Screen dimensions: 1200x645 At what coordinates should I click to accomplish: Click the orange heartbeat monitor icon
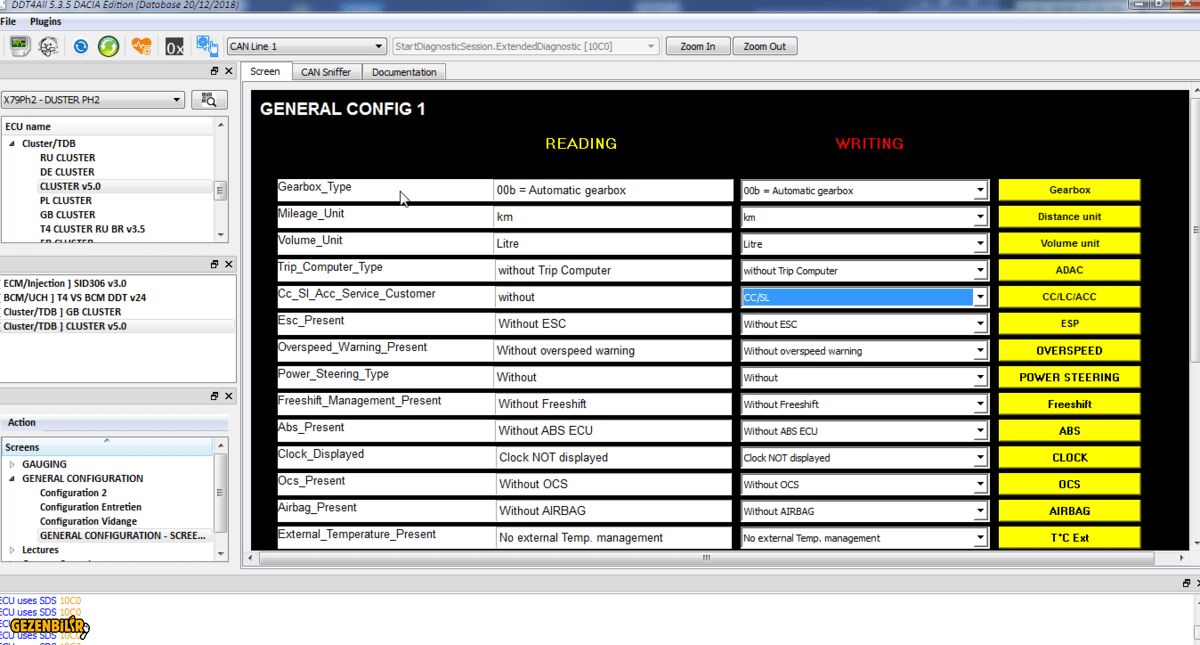pos(141,46)
